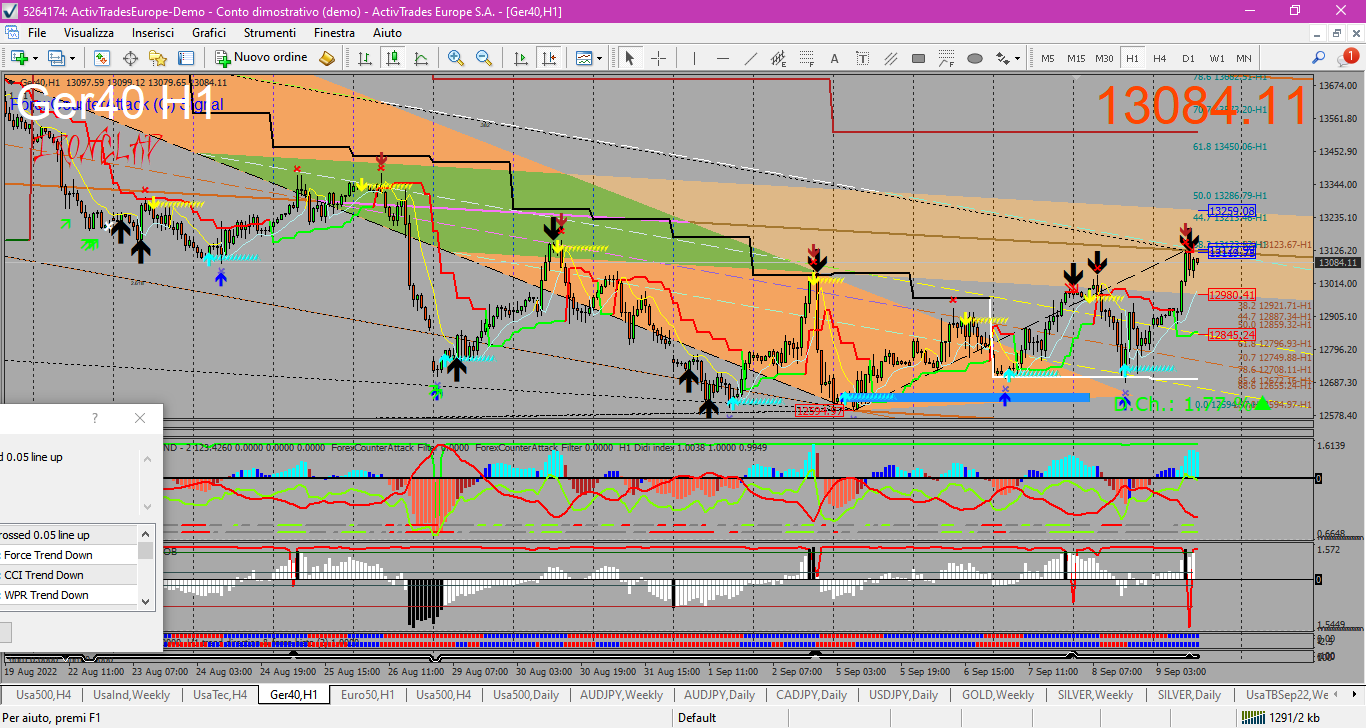Toggle the Navigator star-folder icon
The height and width of the screenshot is (728, 1366).
[x=158, y=58]
